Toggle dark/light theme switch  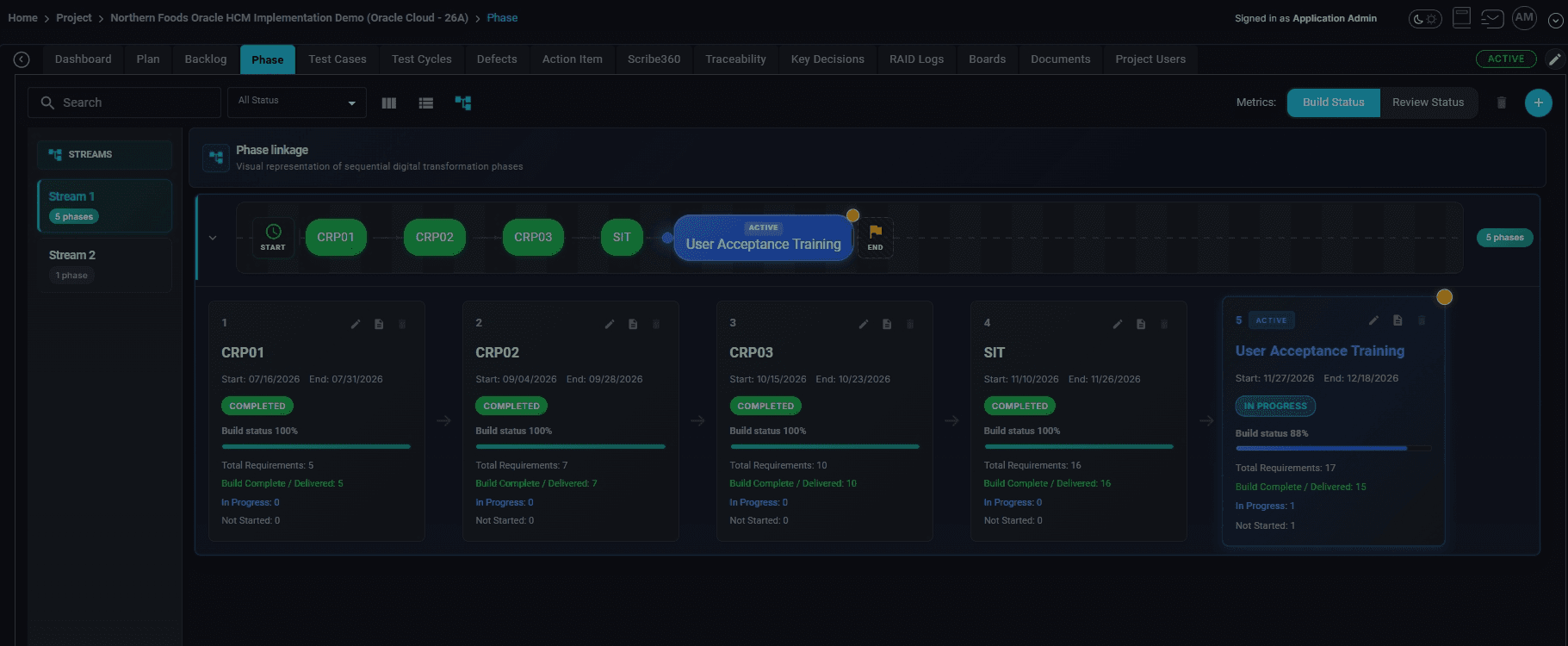(1425, 18)
